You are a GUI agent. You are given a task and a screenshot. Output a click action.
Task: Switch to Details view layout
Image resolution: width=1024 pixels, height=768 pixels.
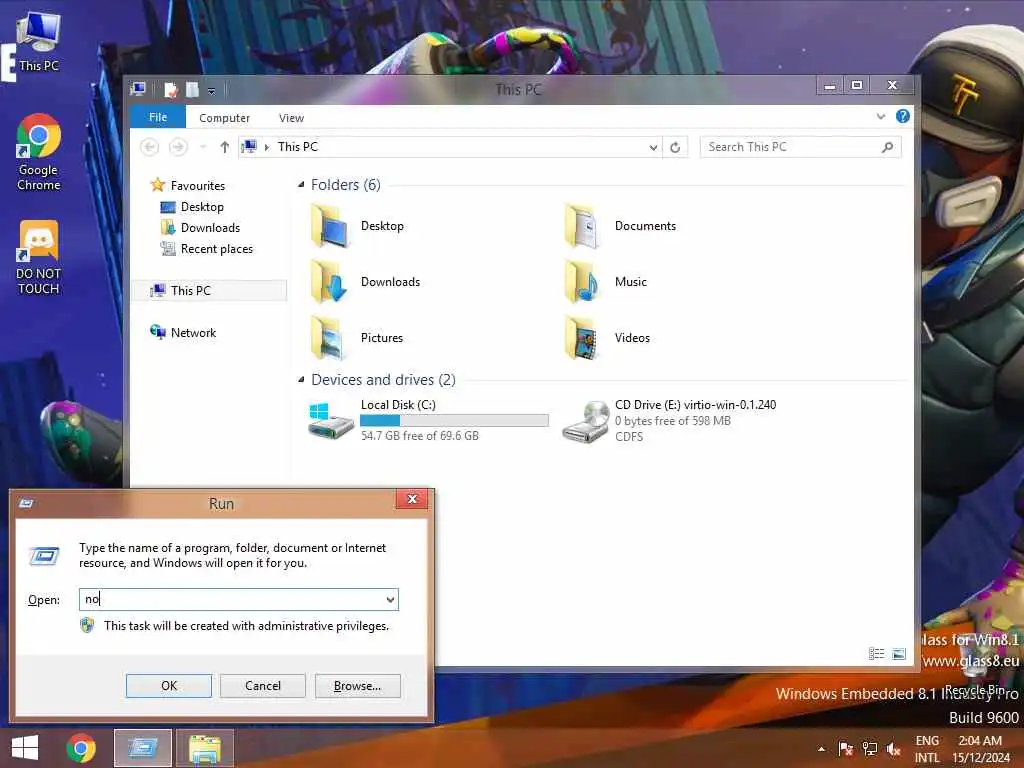pos(876,654)
